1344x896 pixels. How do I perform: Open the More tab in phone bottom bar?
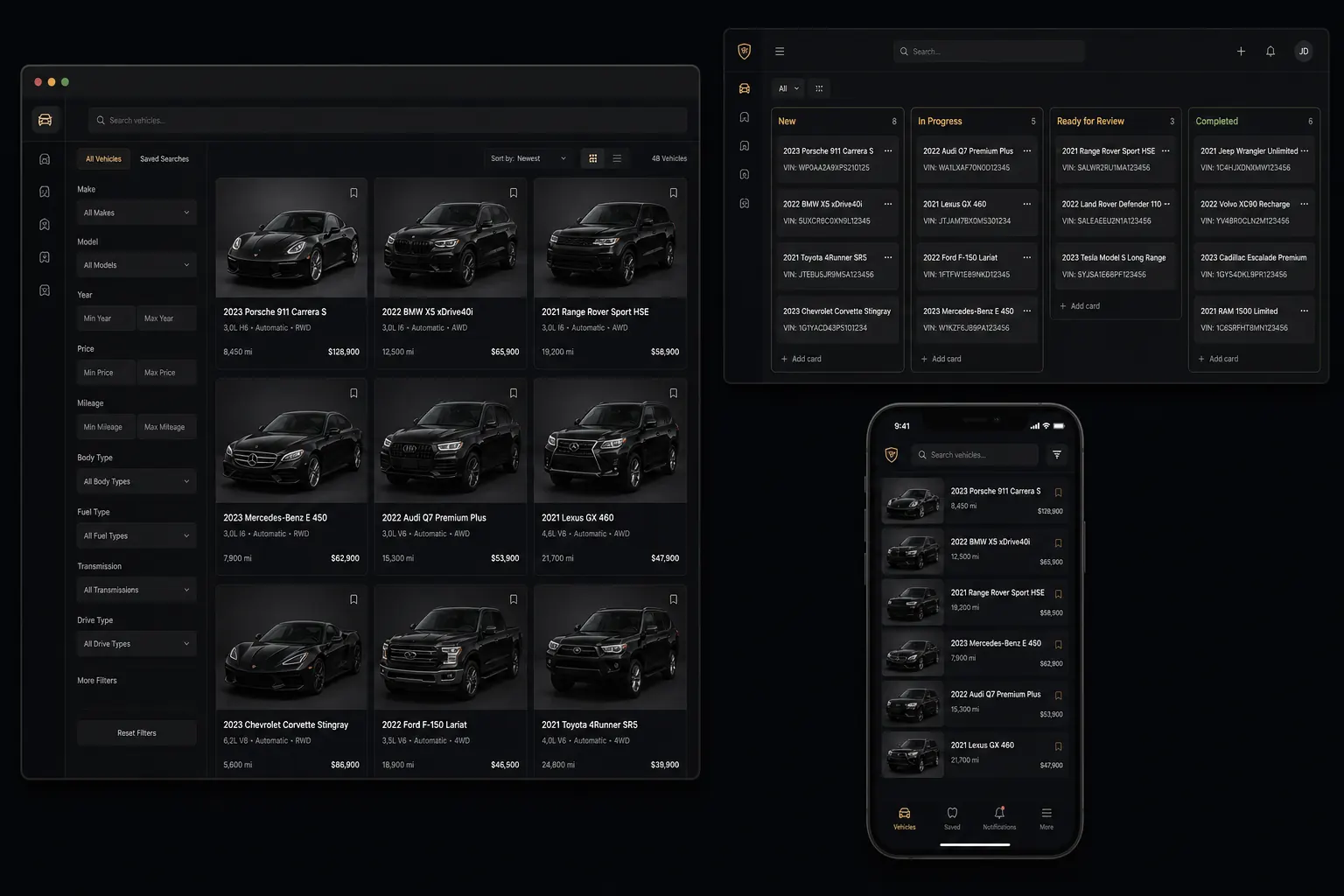pos(1046,818)
